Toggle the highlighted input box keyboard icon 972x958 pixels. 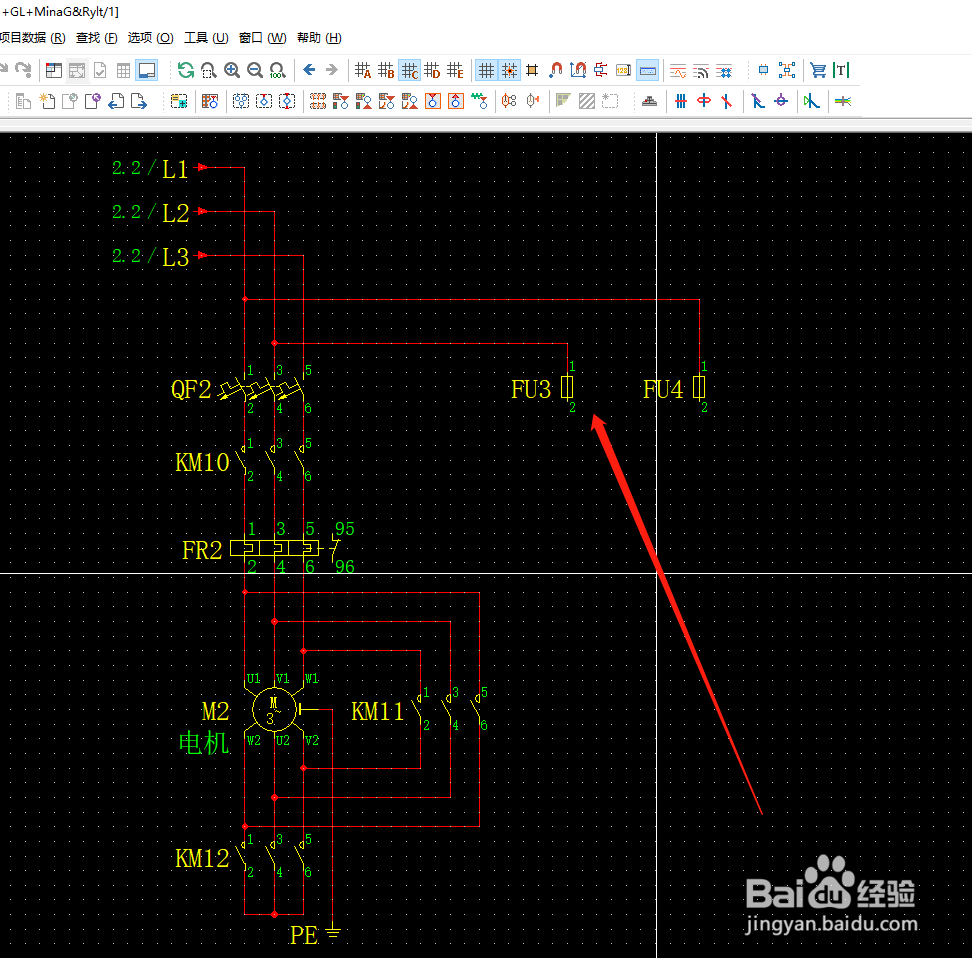tap(648, 70)
